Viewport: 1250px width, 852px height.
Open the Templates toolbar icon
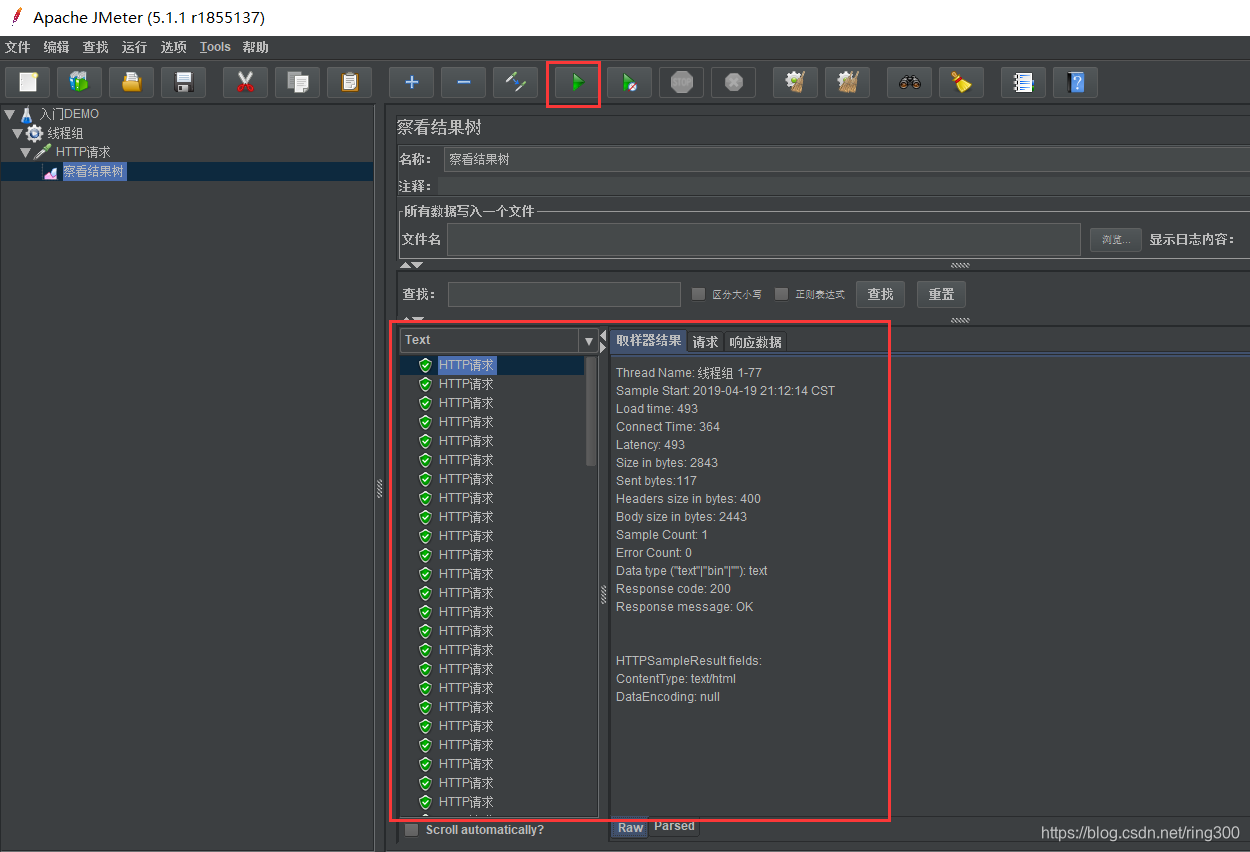[79, 82]
